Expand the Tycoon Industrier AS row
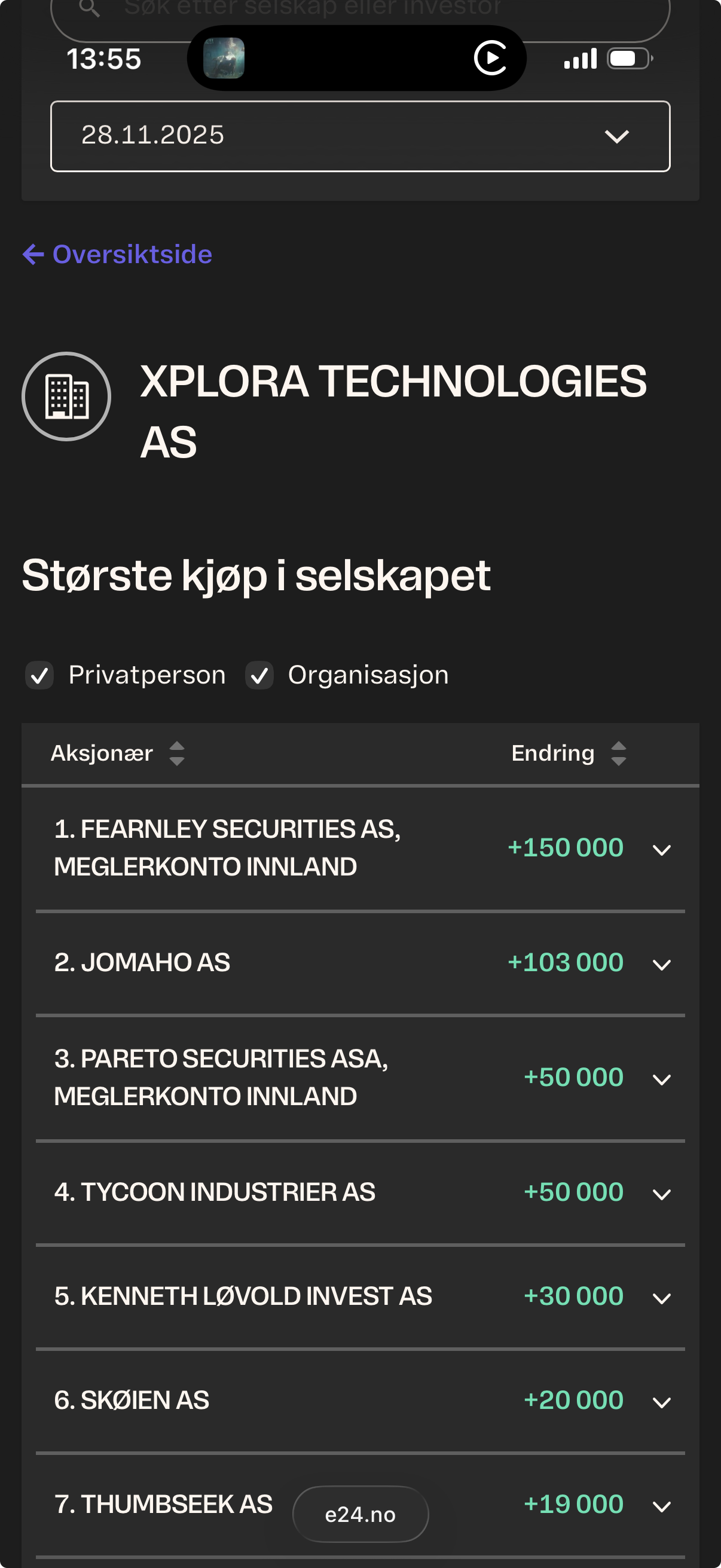 [x=661, y=1194]
